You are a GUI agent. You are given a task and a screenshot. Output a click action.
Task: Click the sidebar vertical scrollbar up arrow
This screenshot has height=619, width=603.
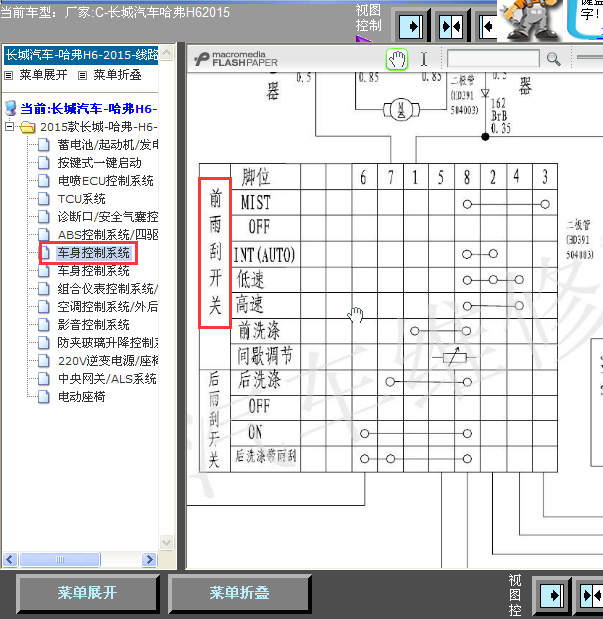pyautogui.click(x=167, y=53)
